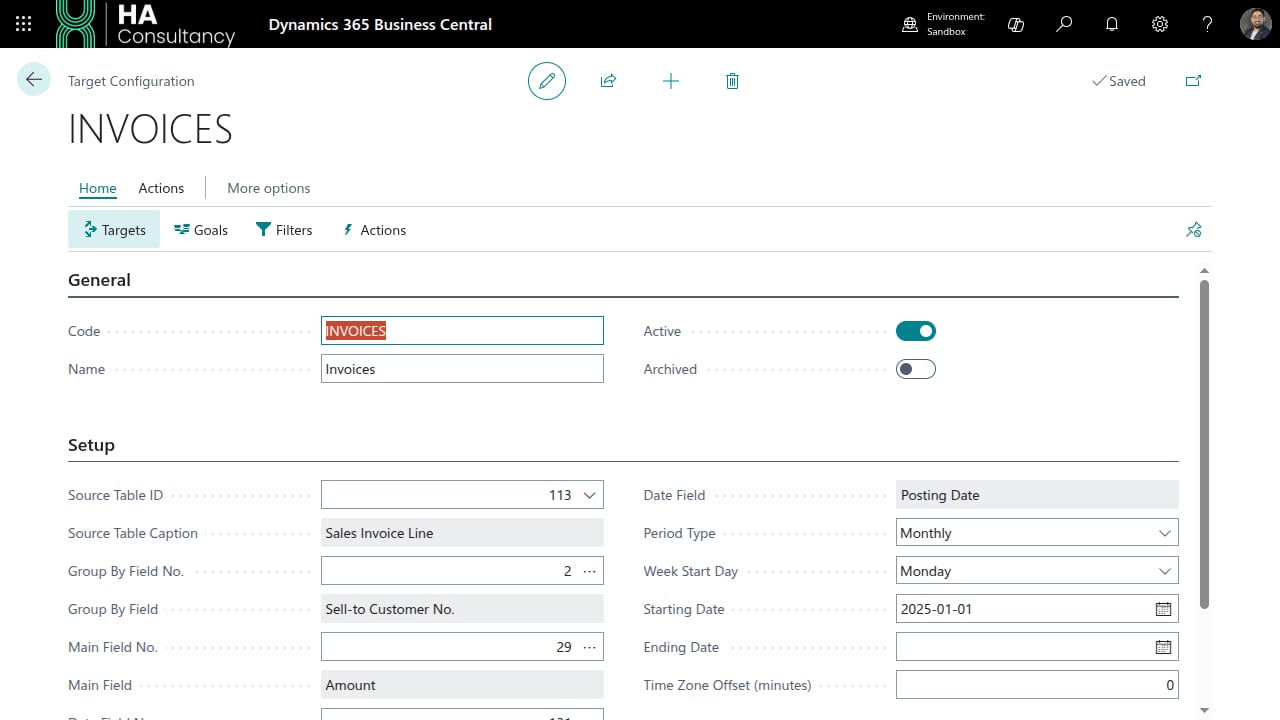Click the Filters action
1280x720 pixels.
[284, 230]
